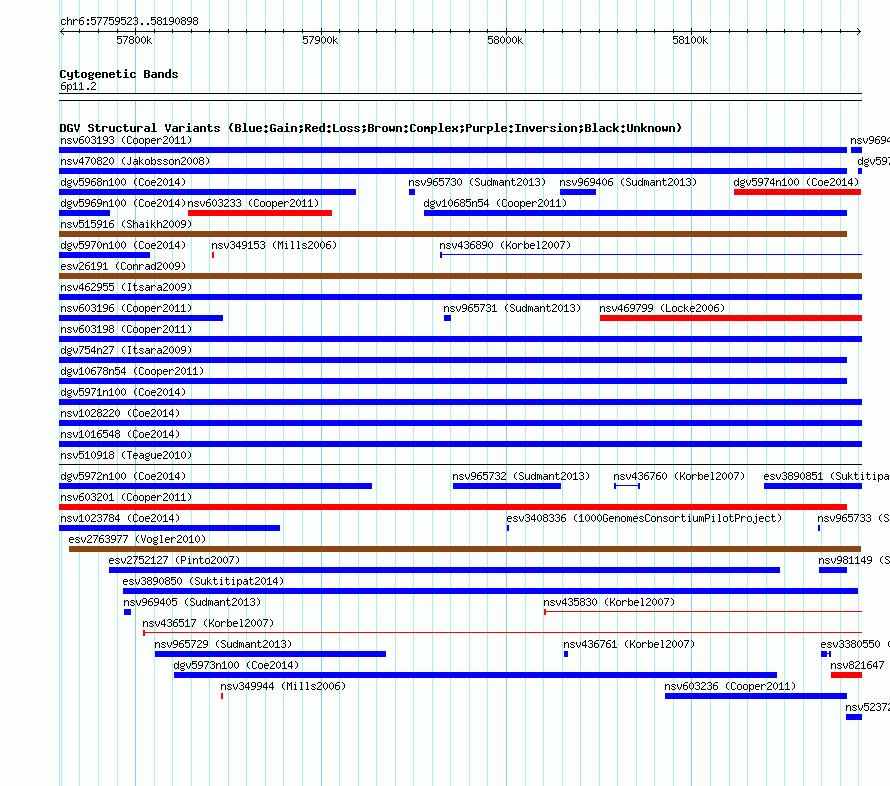
Task: Click the nsv1023784 (Coe2014) label
Action: click(x=120, y=518)
